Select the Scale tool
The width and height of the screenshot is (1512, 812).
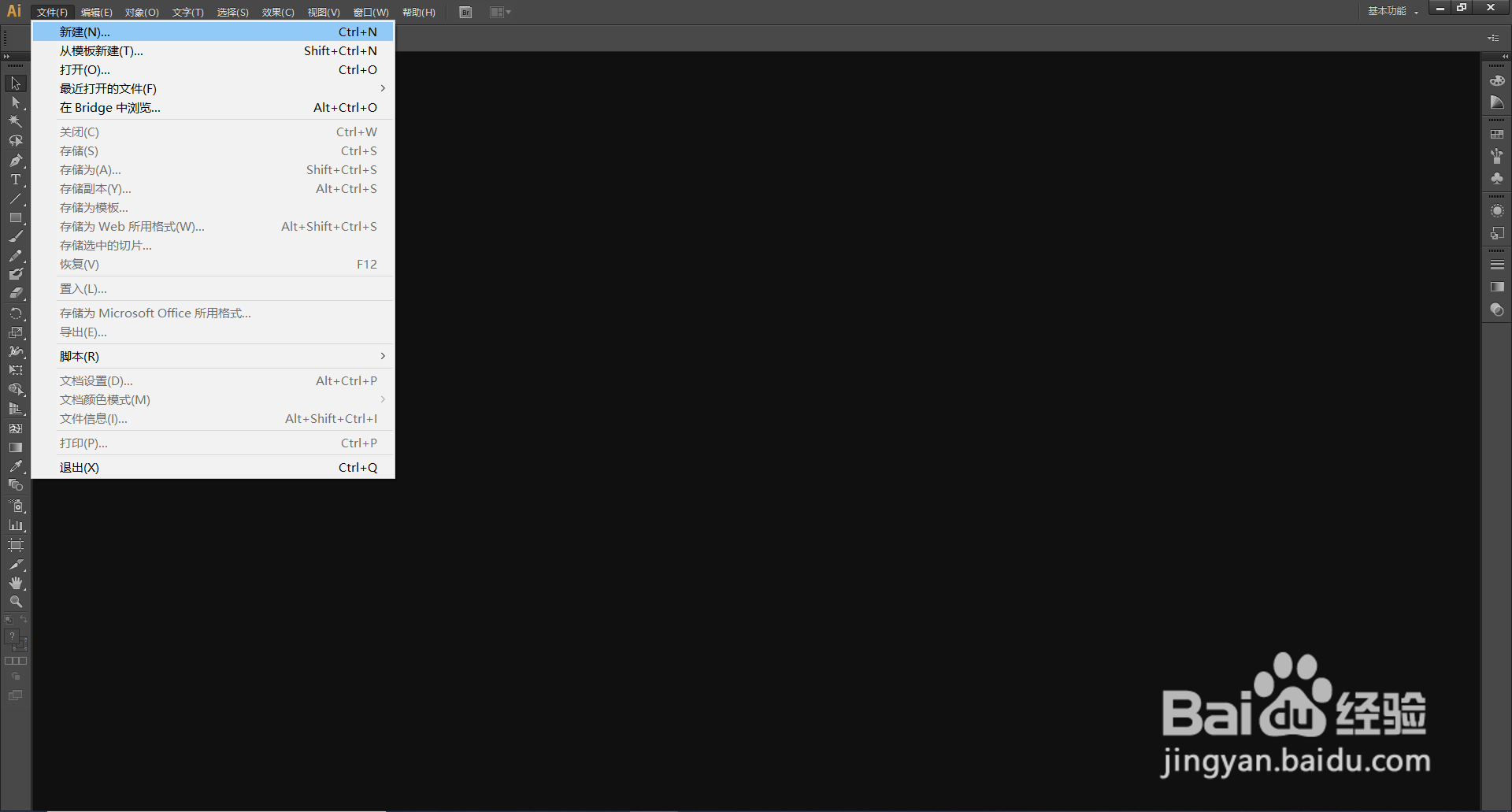16,332
